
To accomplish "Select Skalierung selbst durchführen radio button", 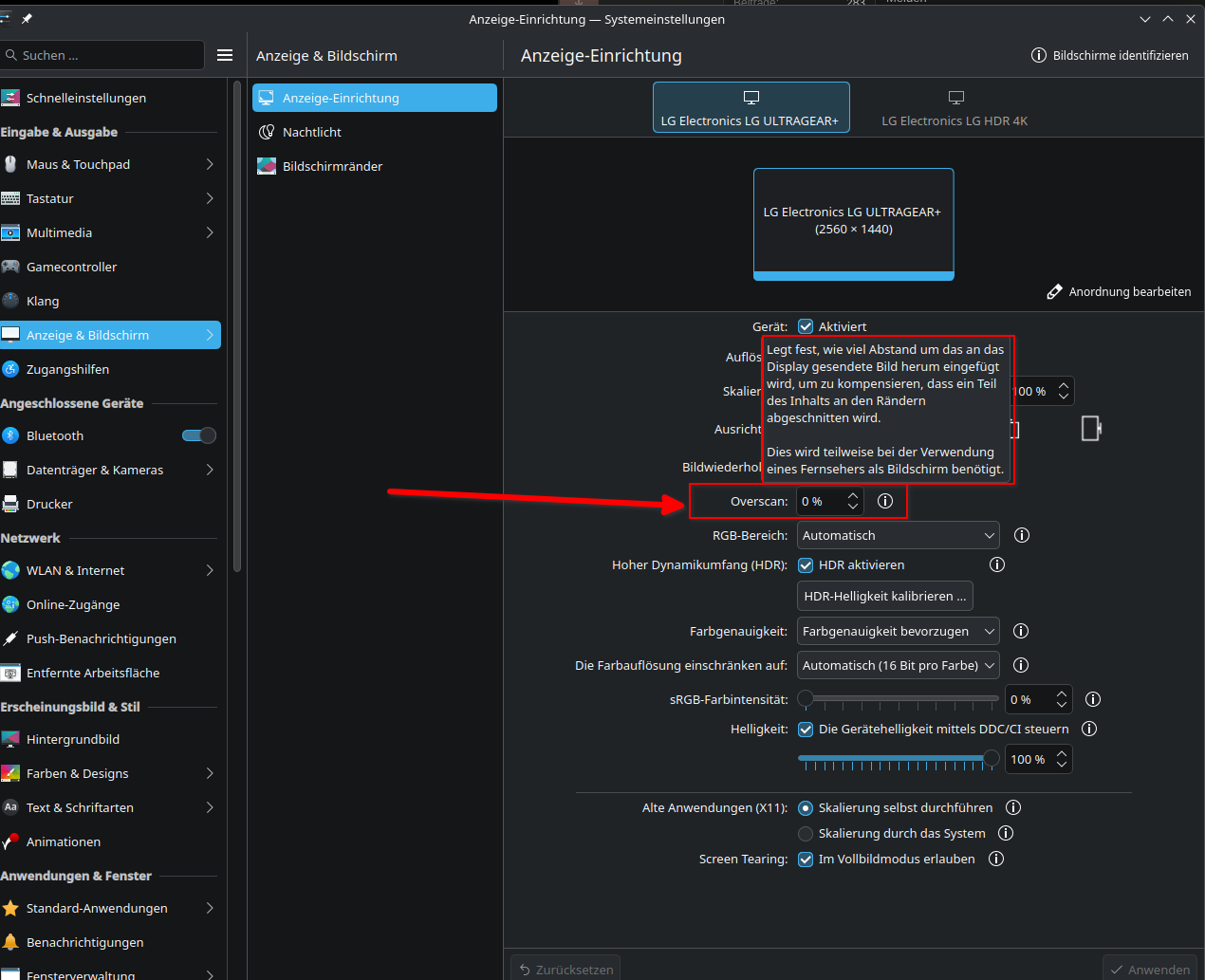I will click(806, 808).
